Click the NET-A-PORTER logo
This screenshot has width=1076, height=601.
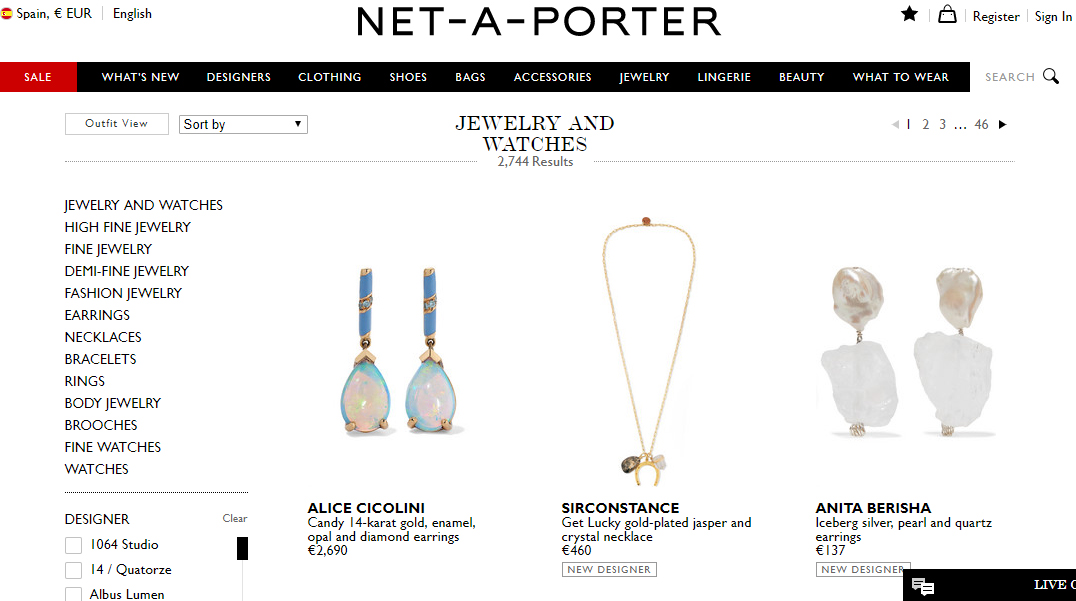(x=539, y=21)
